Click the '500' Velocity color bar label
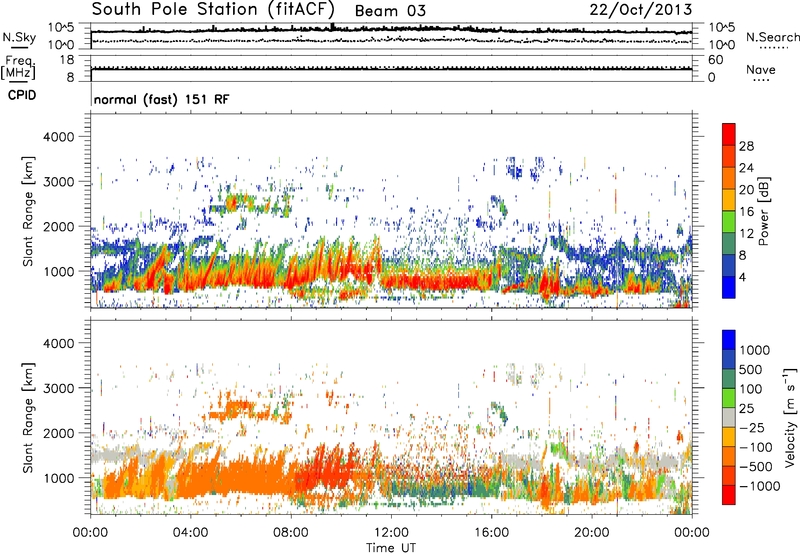This screenshot has height=554, width=800. click(x=751, y=369)
